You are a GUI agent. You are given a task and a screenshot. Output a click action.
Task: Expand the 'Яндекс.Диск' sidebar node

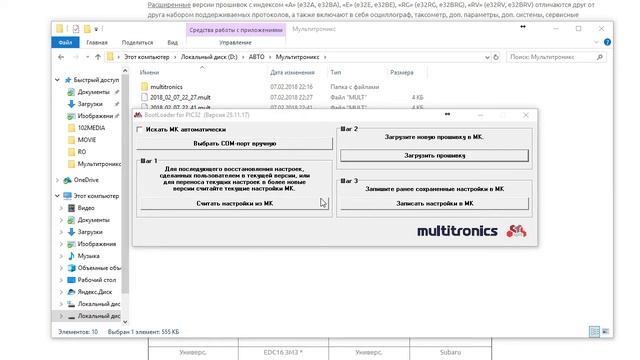(61, 292)
